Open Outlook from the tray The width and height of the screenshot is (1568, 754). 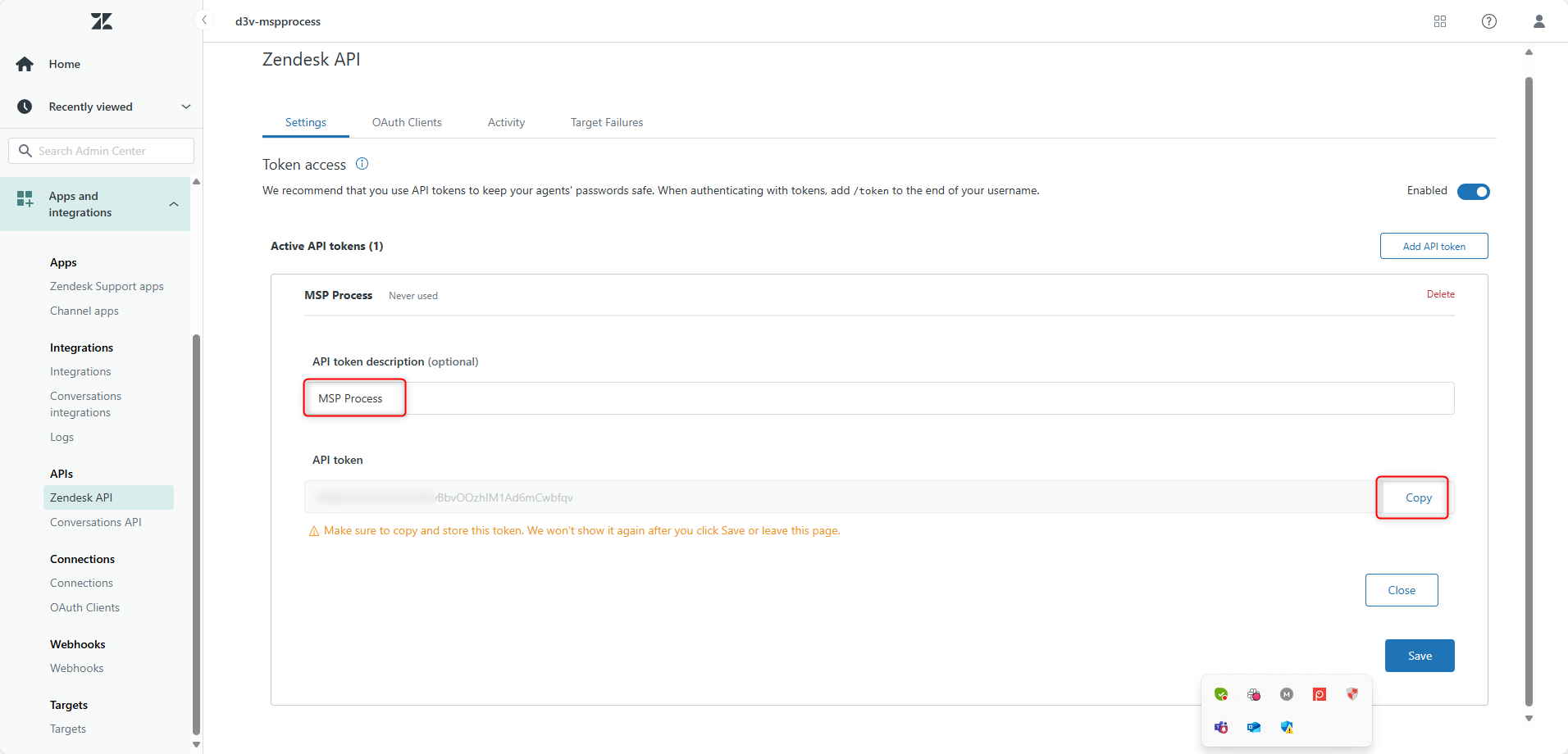1254,727
